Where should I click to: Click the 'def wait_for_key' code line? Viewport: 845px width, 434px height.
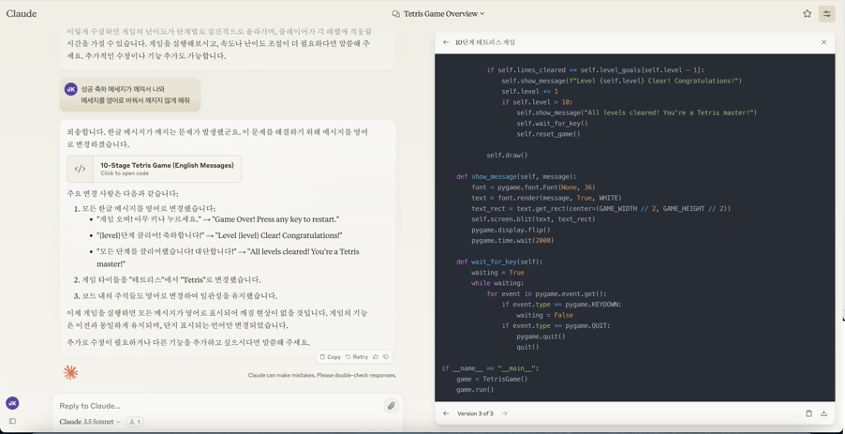click(x=500, y=262)
